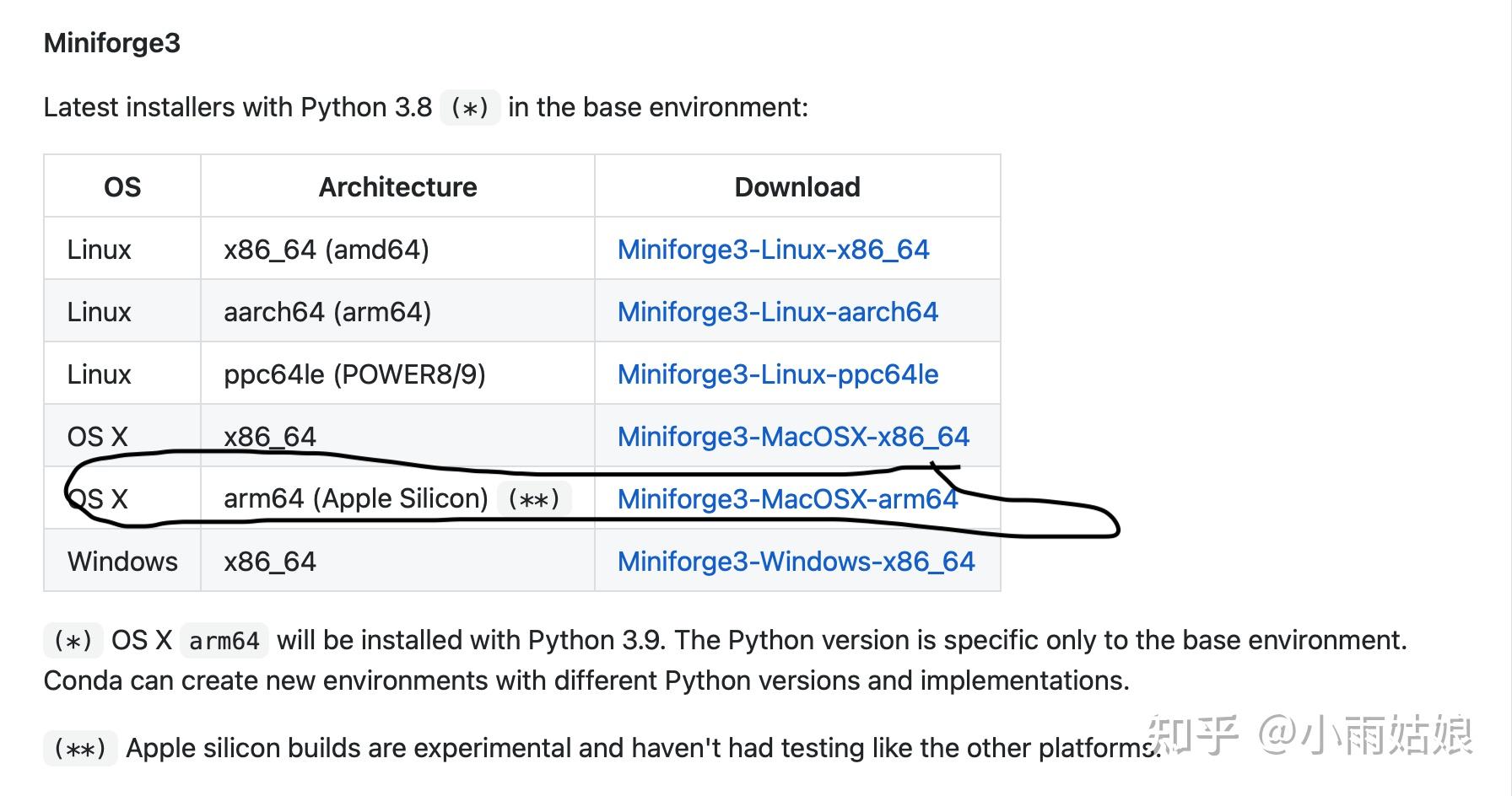Click the Miniforge3 section heading

point(112,43)
